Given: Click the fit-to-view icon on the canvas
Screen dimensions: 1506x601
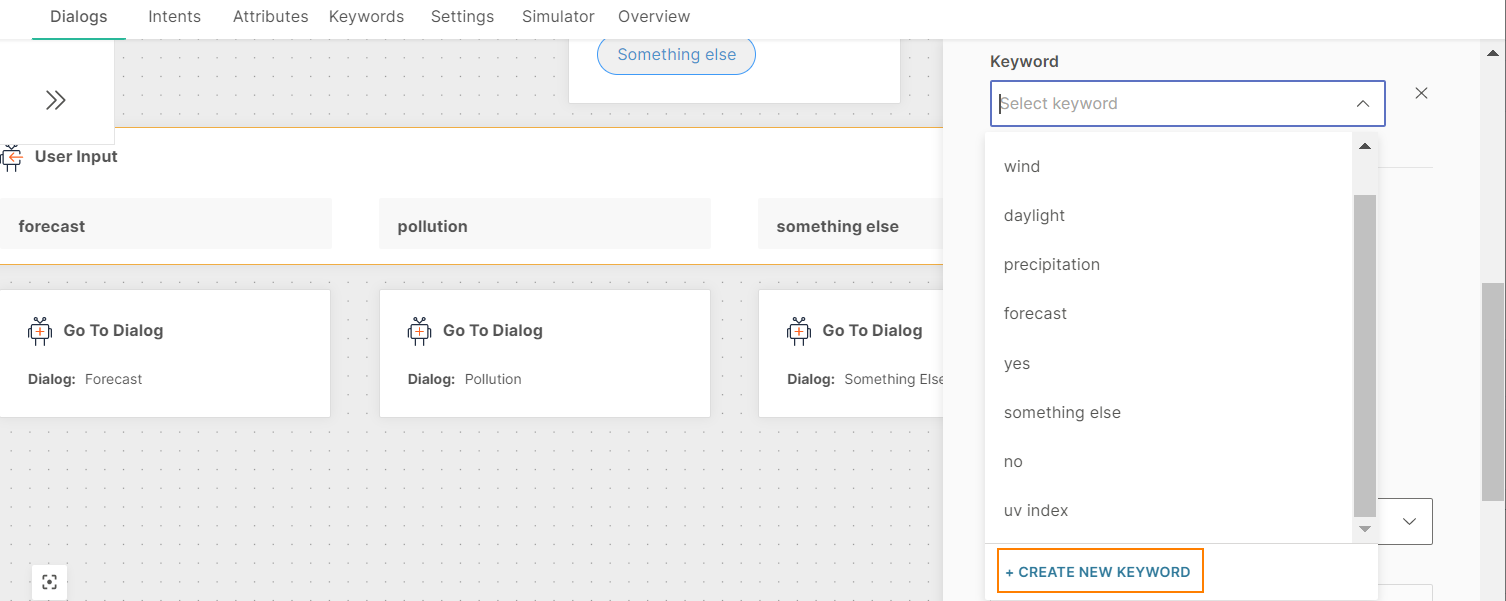Looking at the screenshot, I should [49, 581].
